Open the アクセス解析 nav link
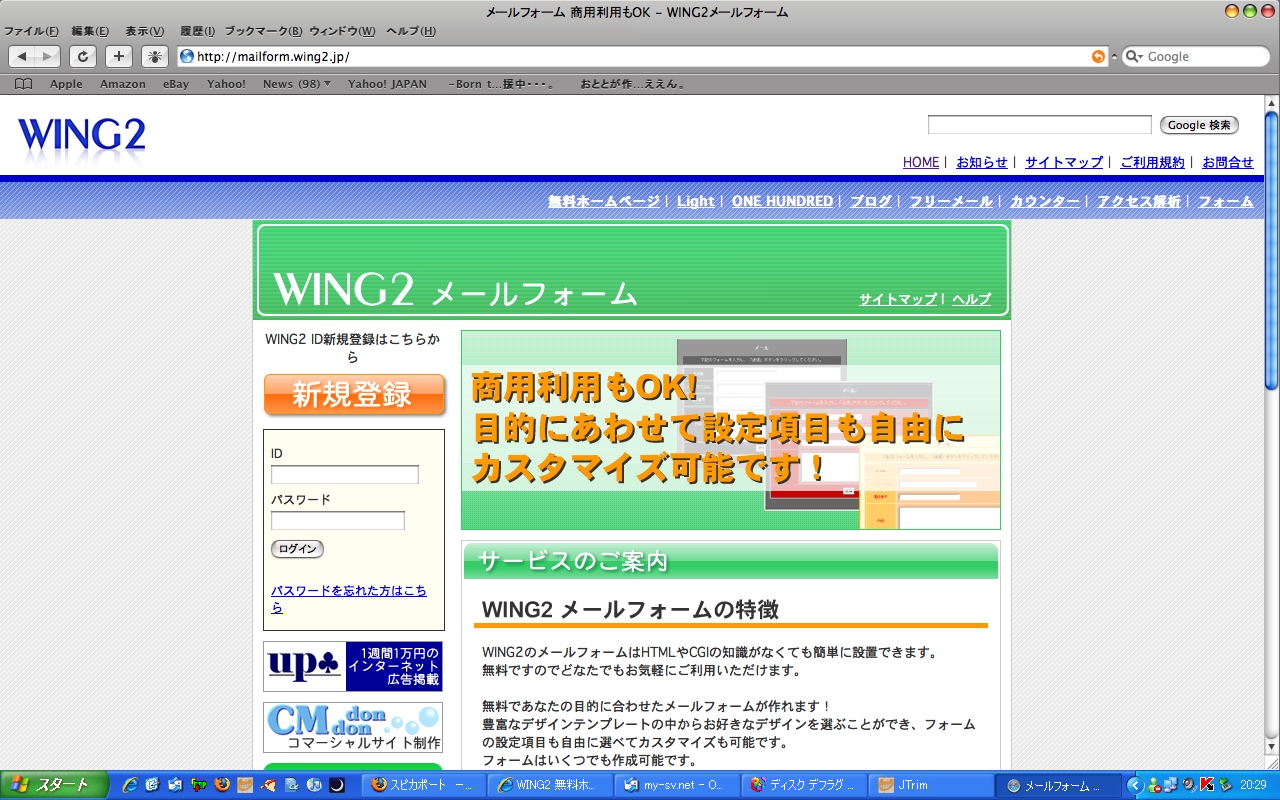 (x=1139, y=201)
